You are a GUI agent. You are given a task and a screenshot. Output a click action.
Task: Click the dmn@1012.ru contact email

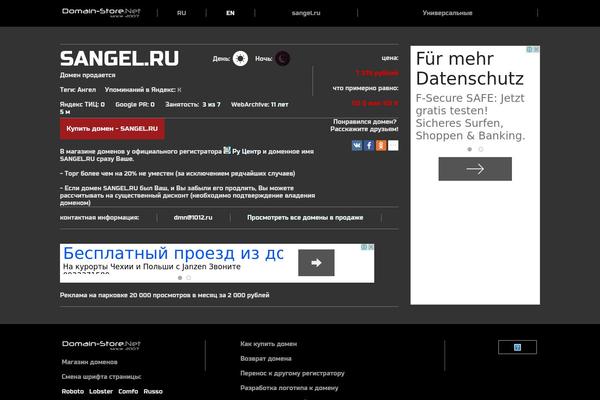[193, 217]
